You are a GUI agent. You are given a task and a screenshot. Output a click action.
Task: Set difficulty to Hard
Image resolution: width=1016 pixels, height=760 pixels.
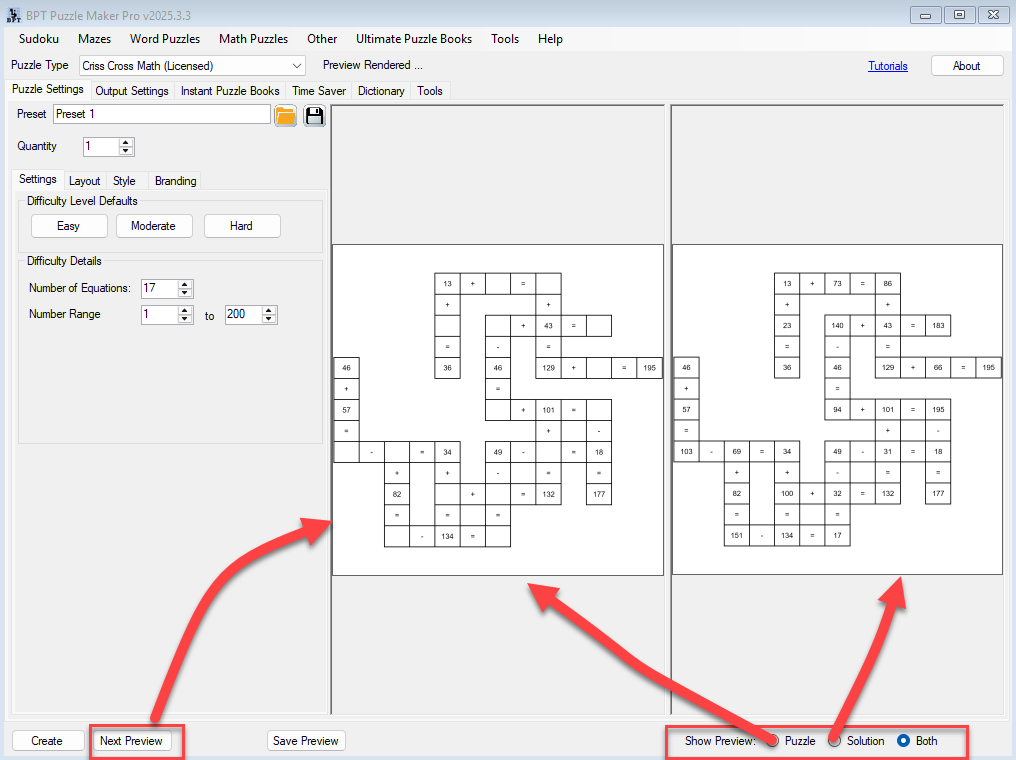tap(241, 226)
